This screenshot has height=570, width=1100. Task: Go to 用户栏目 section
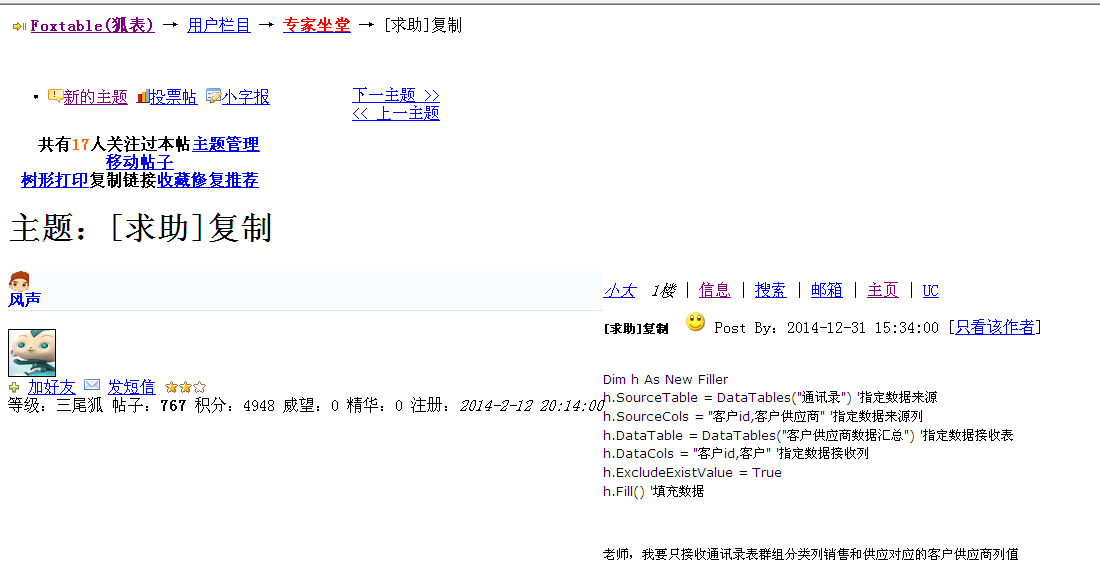coord(219,26)
